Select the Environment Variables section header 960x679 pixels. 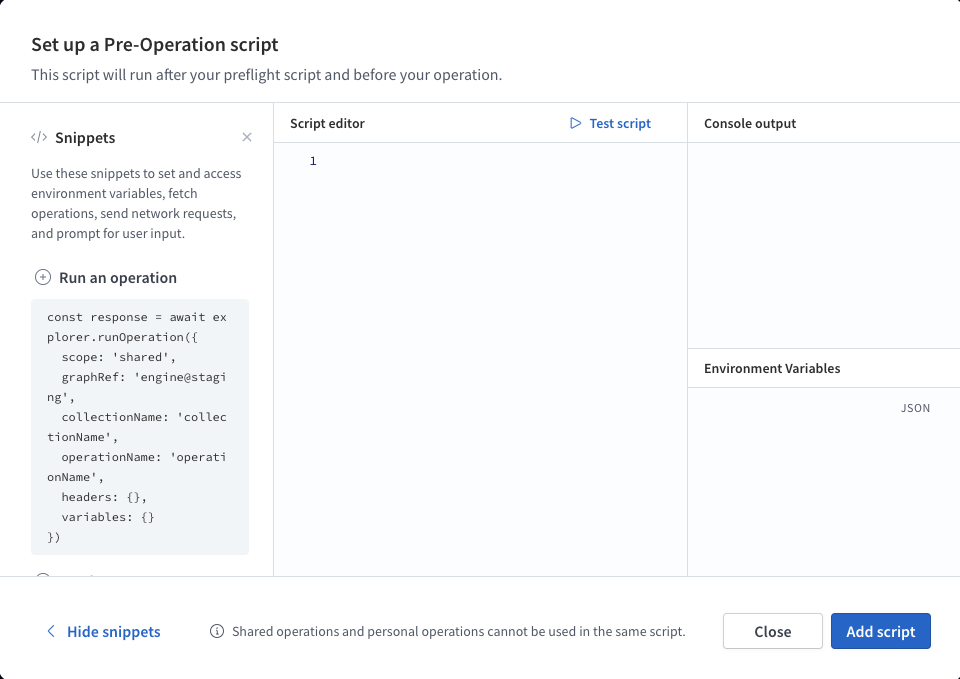(773, 367)
